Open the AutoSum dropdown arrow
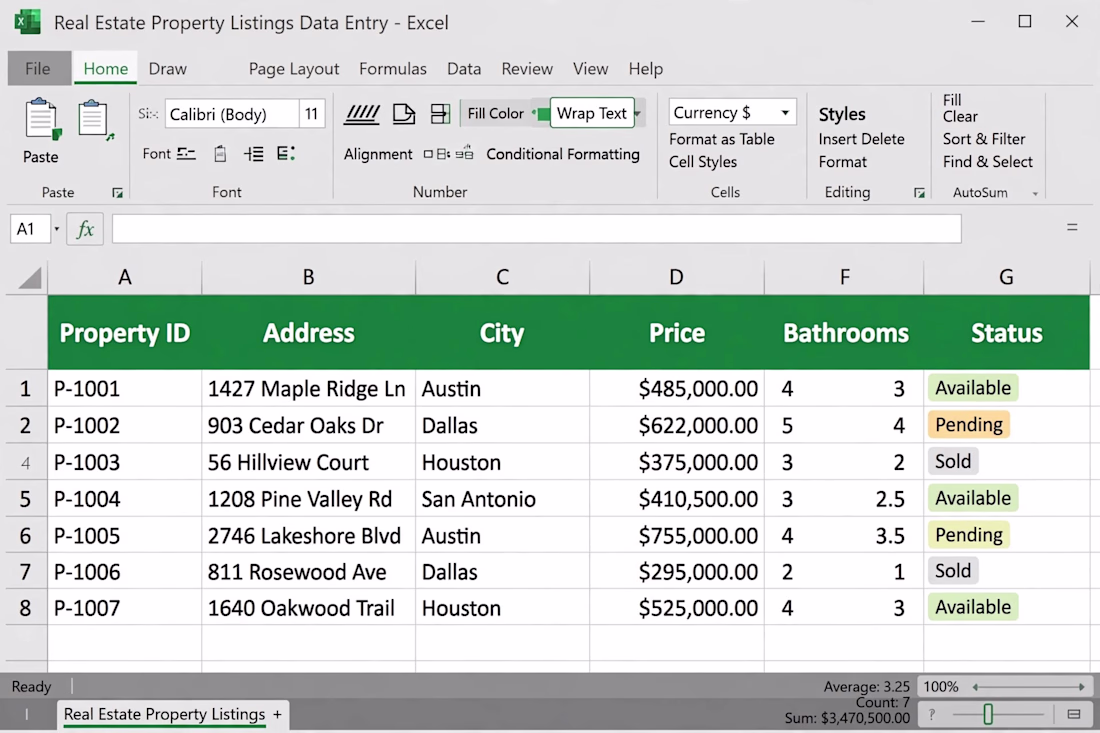Viewport: 1100px width, 733px height. (1035, 194)
